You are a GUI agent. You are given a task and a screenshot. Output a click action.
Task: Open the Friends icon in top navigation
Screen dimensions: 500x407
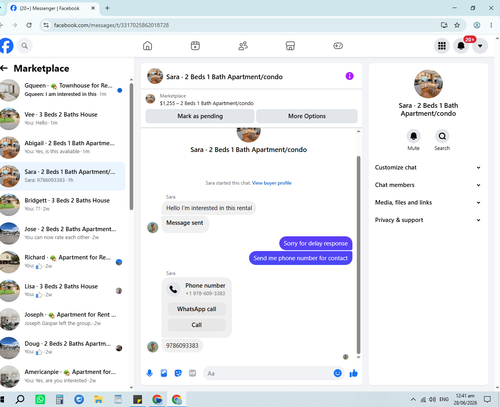click(x=243, y=46)
